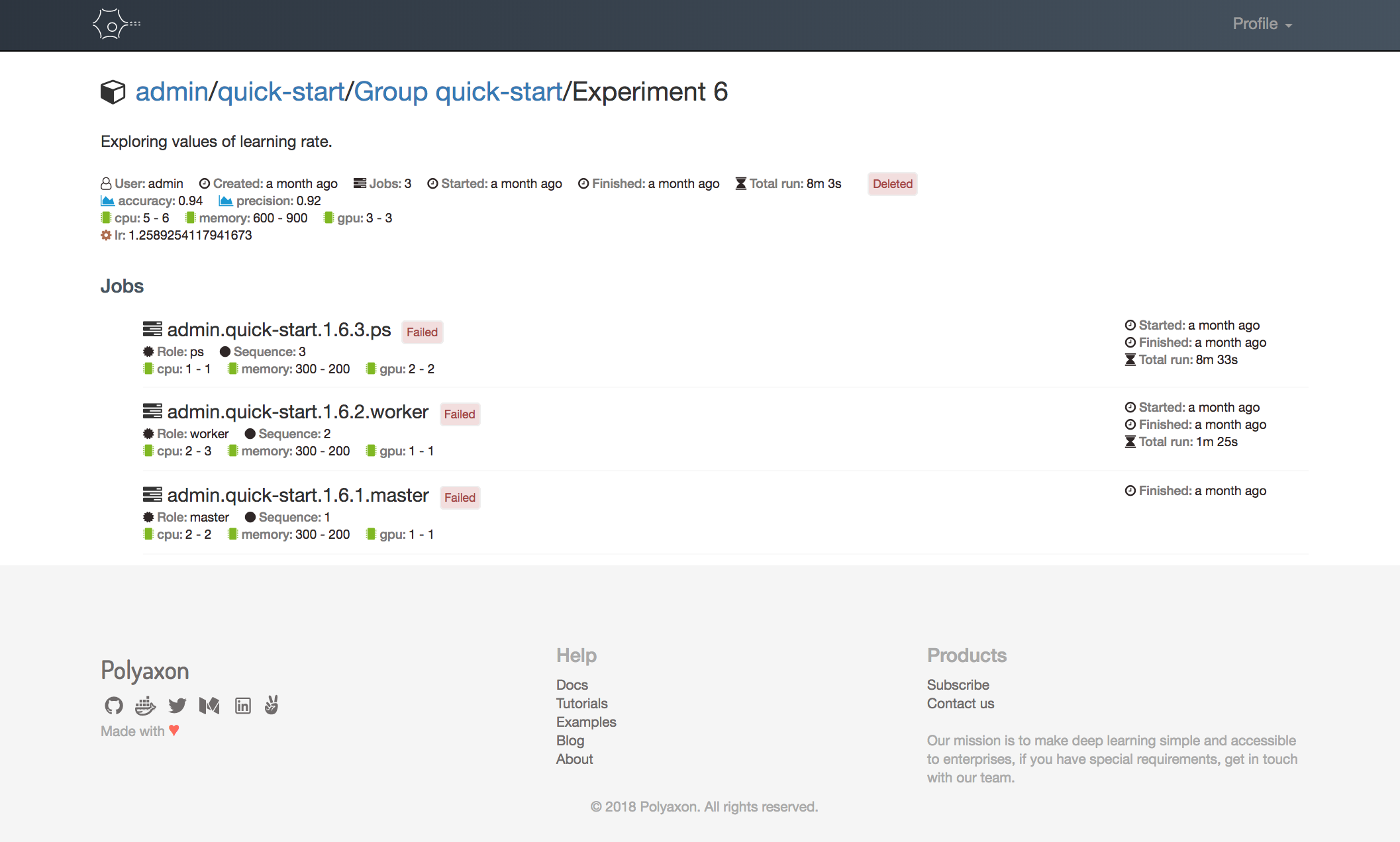Open the GitHub footer icon
This screenshot has width=1400, height=842.
[114, 706]
